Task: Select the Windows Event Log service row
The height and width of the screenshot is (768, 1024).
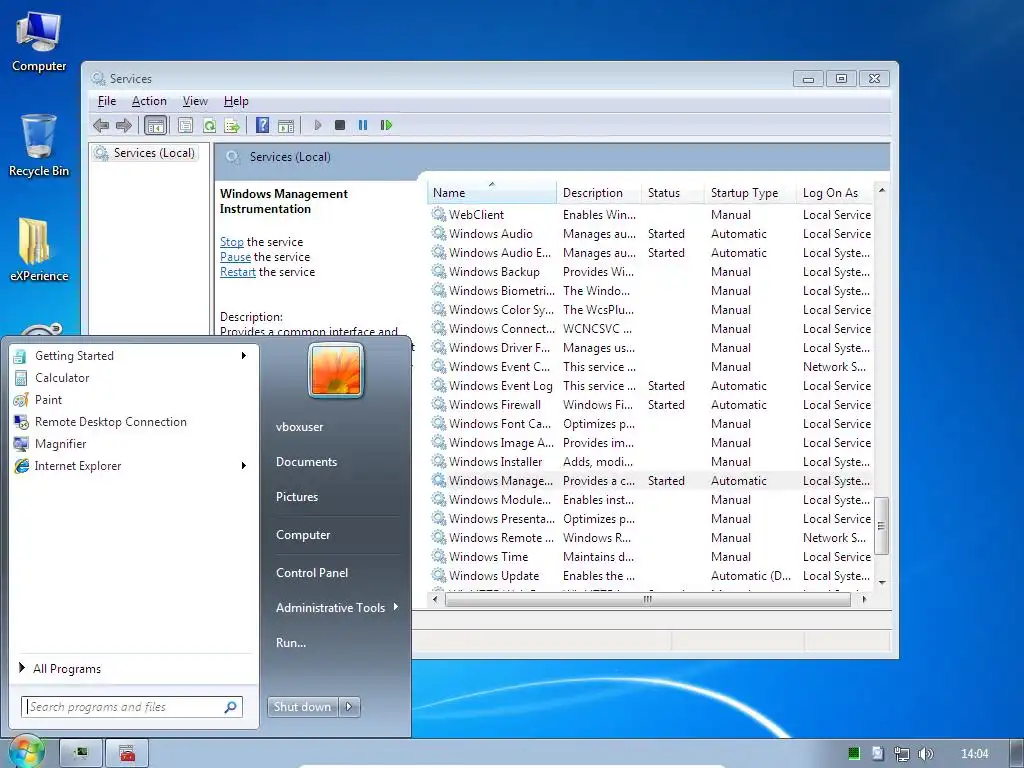Action: [651, 386]
